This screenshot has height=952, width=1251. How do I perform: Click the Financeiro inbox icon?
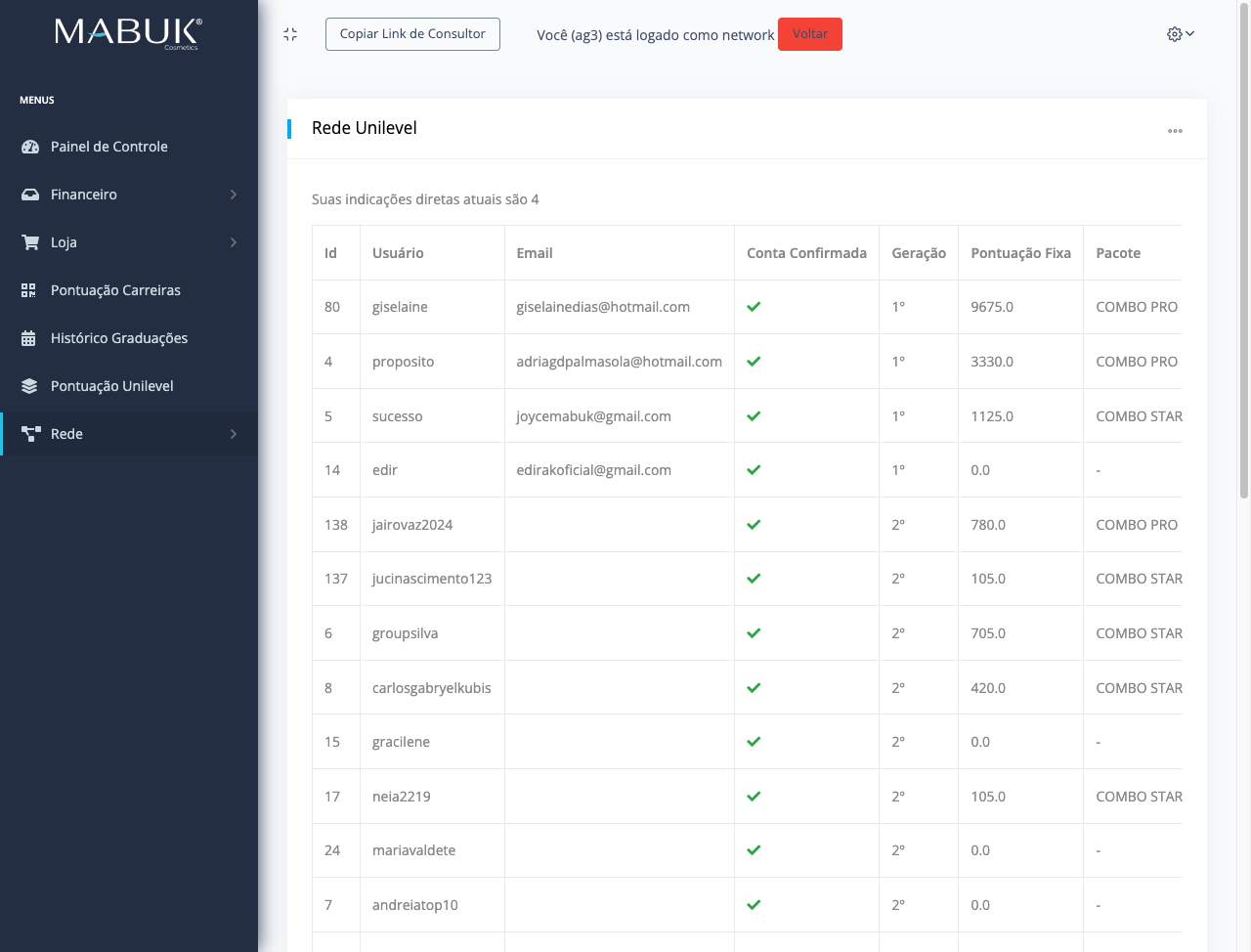(x=30, y=195)
